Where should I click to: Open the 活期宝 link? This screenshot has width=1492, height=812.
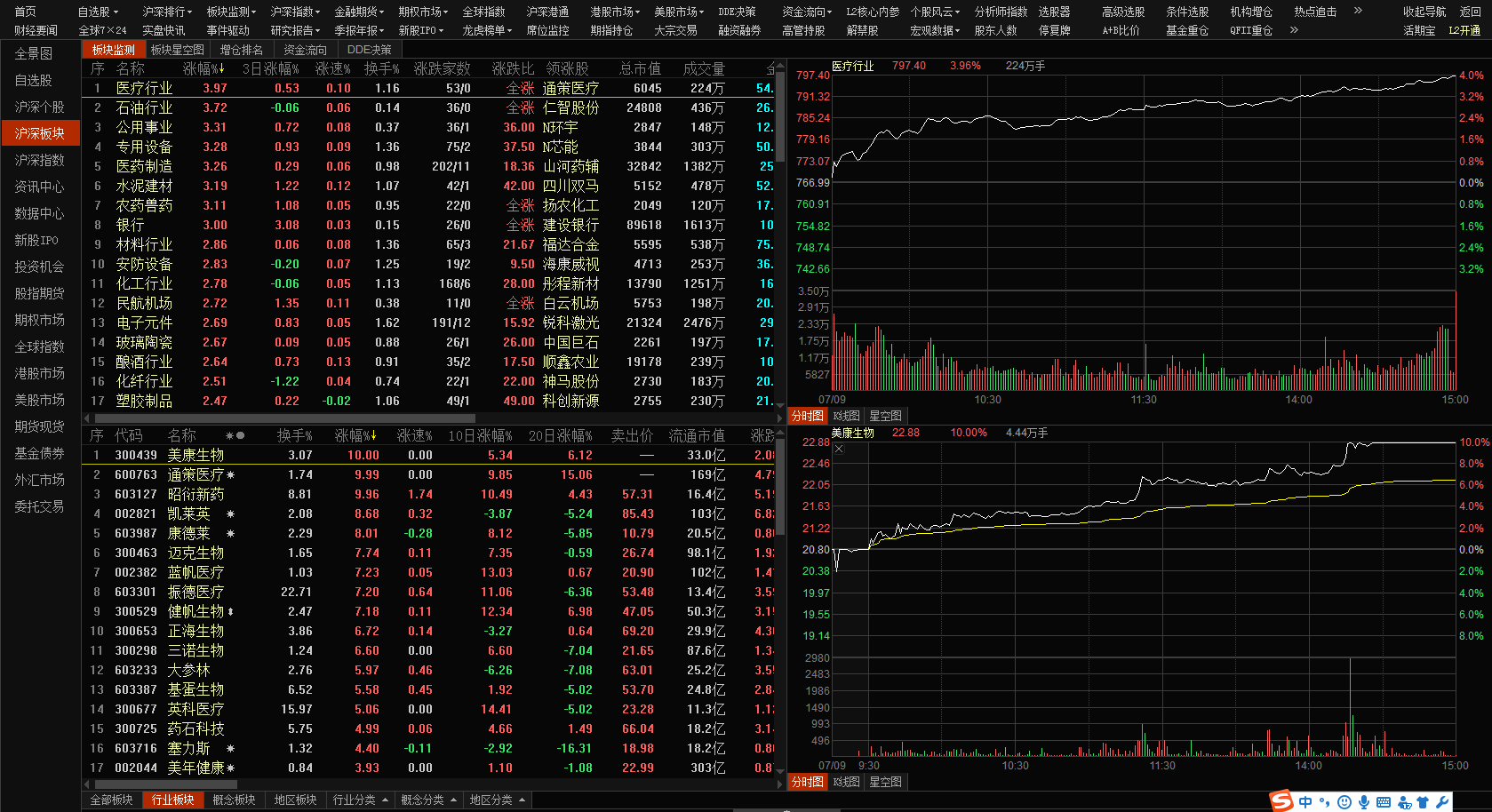click(1419, 30)
